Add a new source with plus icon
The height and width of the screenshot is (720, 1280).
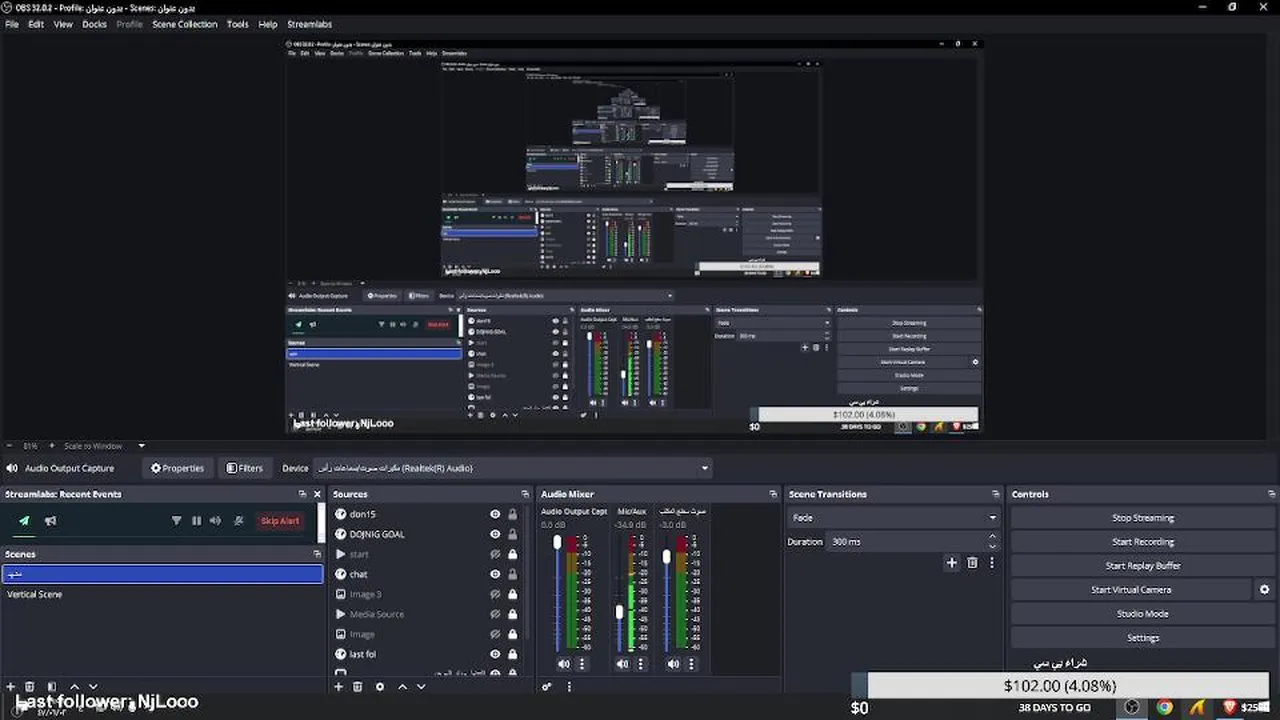point(339,687)
